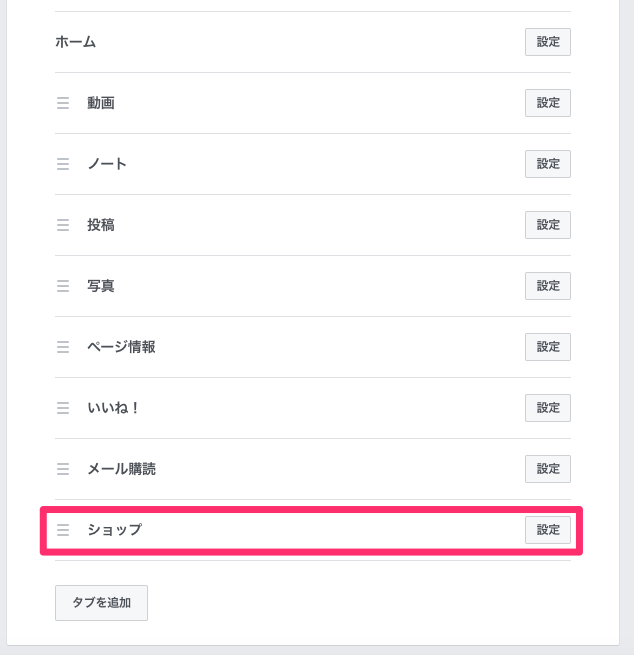Click 設定 next to ページ情報
The height and width of the screenshot is (655, 634).
click(x=547, y=347)
